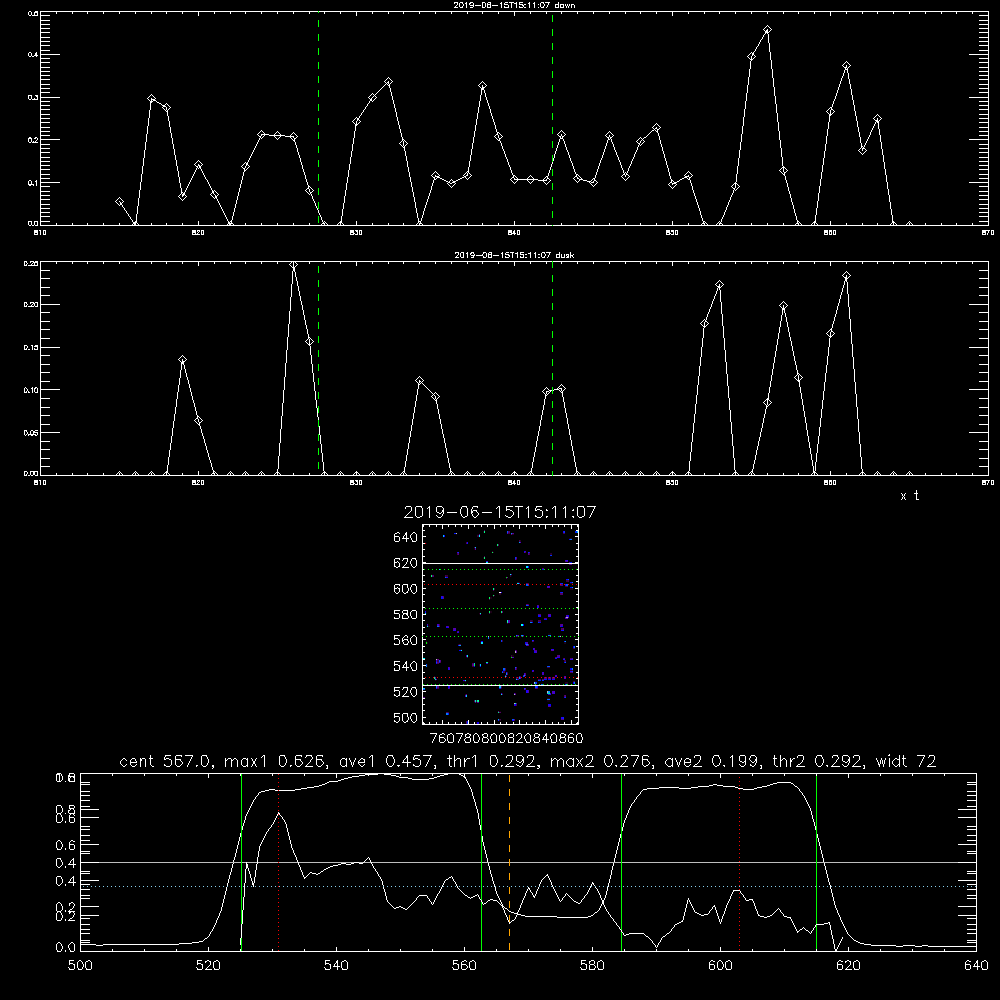Click the dusk plot title text

pyautogui.click(x=514, y=255)
